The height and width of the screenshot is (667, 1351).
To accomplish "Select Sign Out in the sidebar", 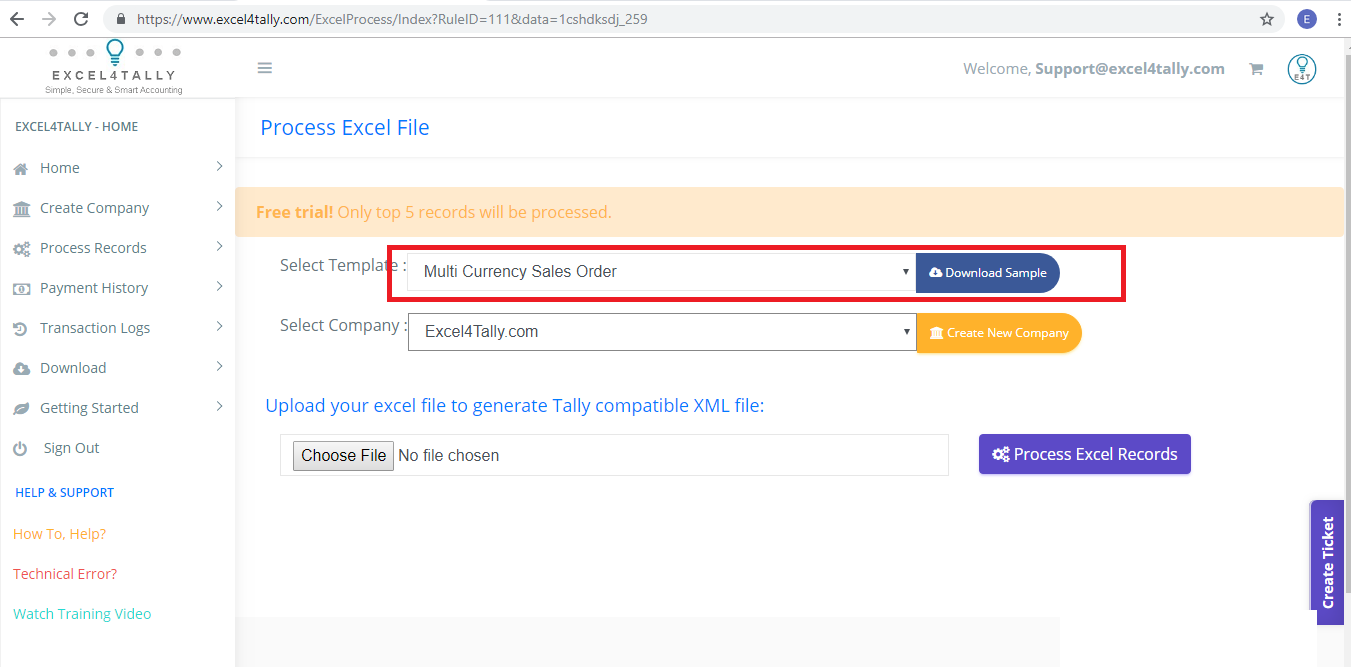I will point(72,448).
